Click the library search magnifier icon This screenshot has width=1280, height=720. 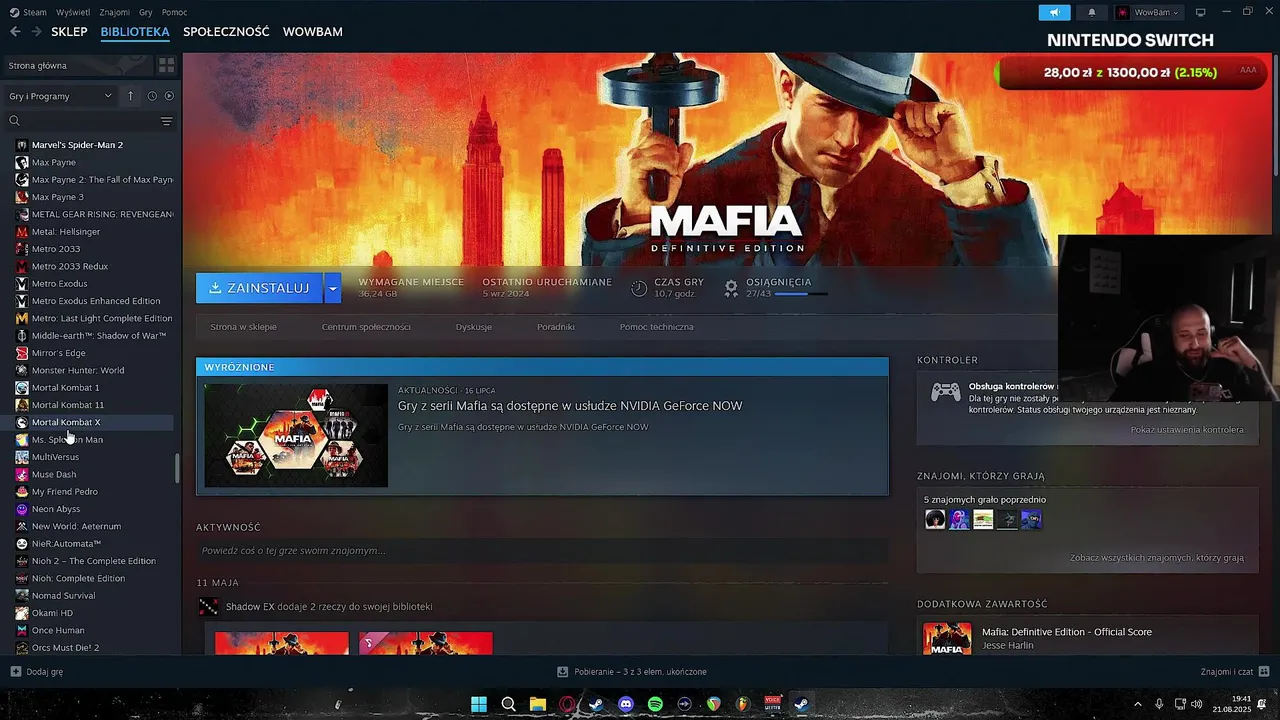point(15,121)
